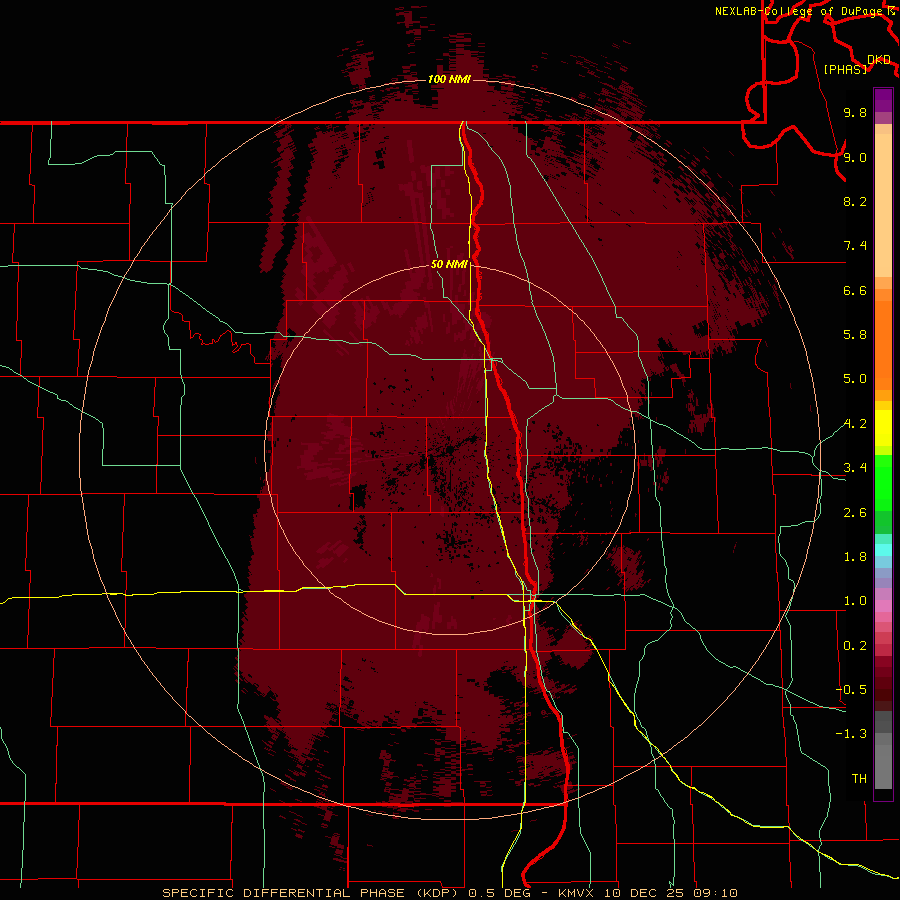The width and height of the screenshot is (900, 900).
Task: Click the 8.2 value on the color scale
Action: coord(855,201)
